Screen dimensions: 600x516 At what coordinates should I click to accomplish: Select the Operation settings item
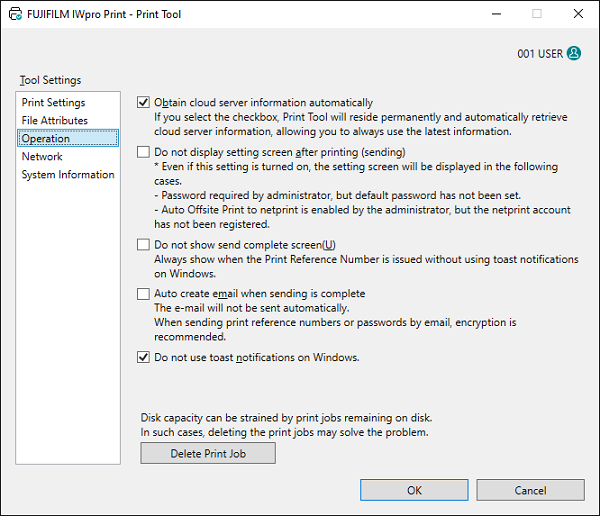tap(46, 138)
